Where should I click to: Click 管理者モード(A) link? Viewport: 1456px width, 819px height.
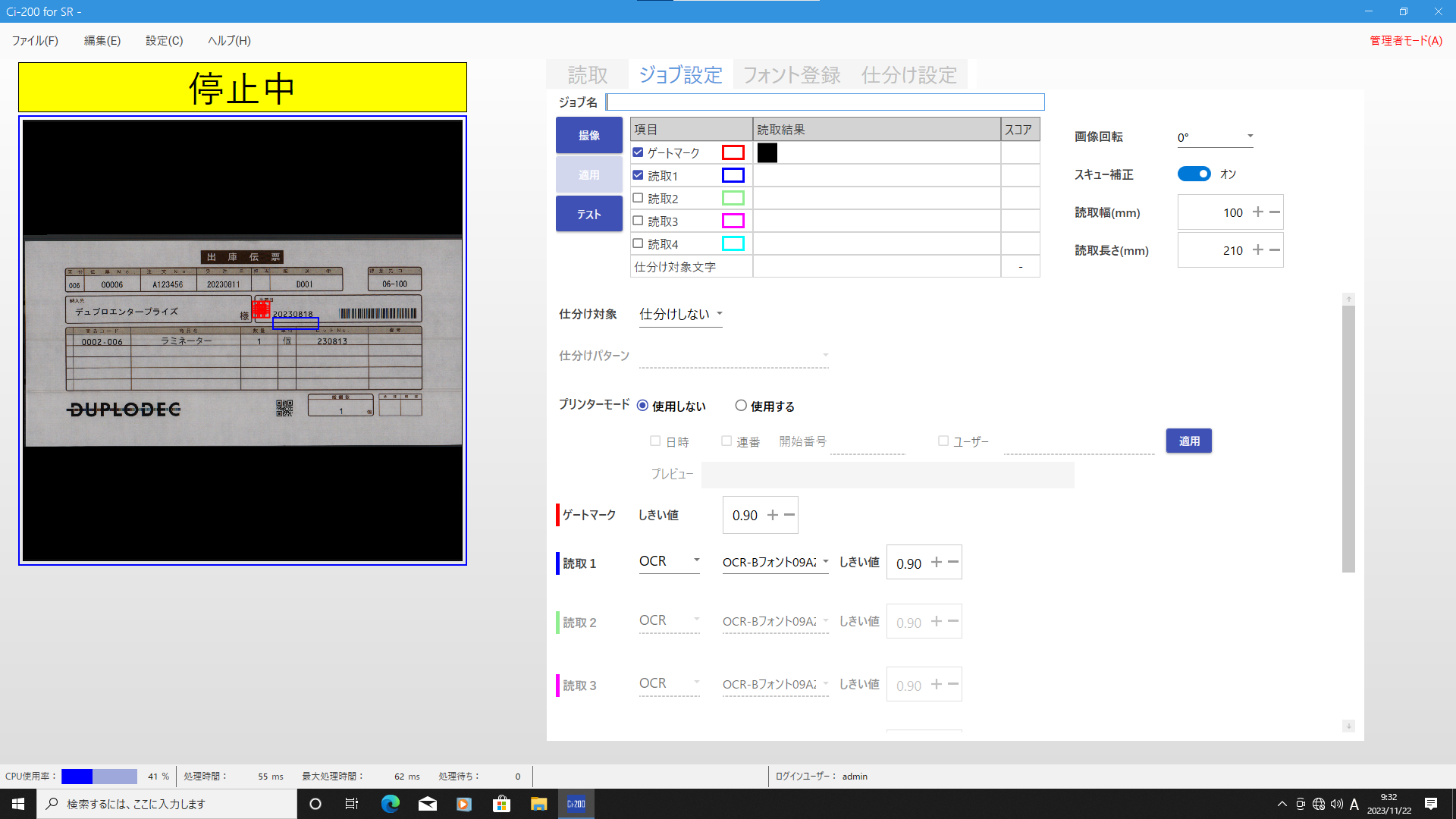click(1406, 41)
